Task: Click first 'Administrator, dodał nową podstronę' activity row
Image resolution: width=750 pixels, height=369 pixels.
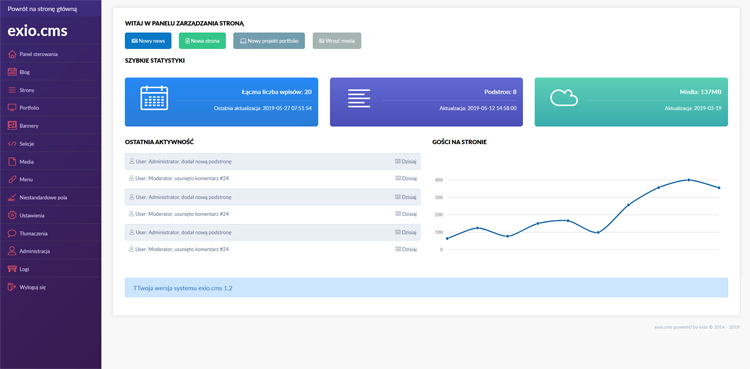Action: coord(273,162)
